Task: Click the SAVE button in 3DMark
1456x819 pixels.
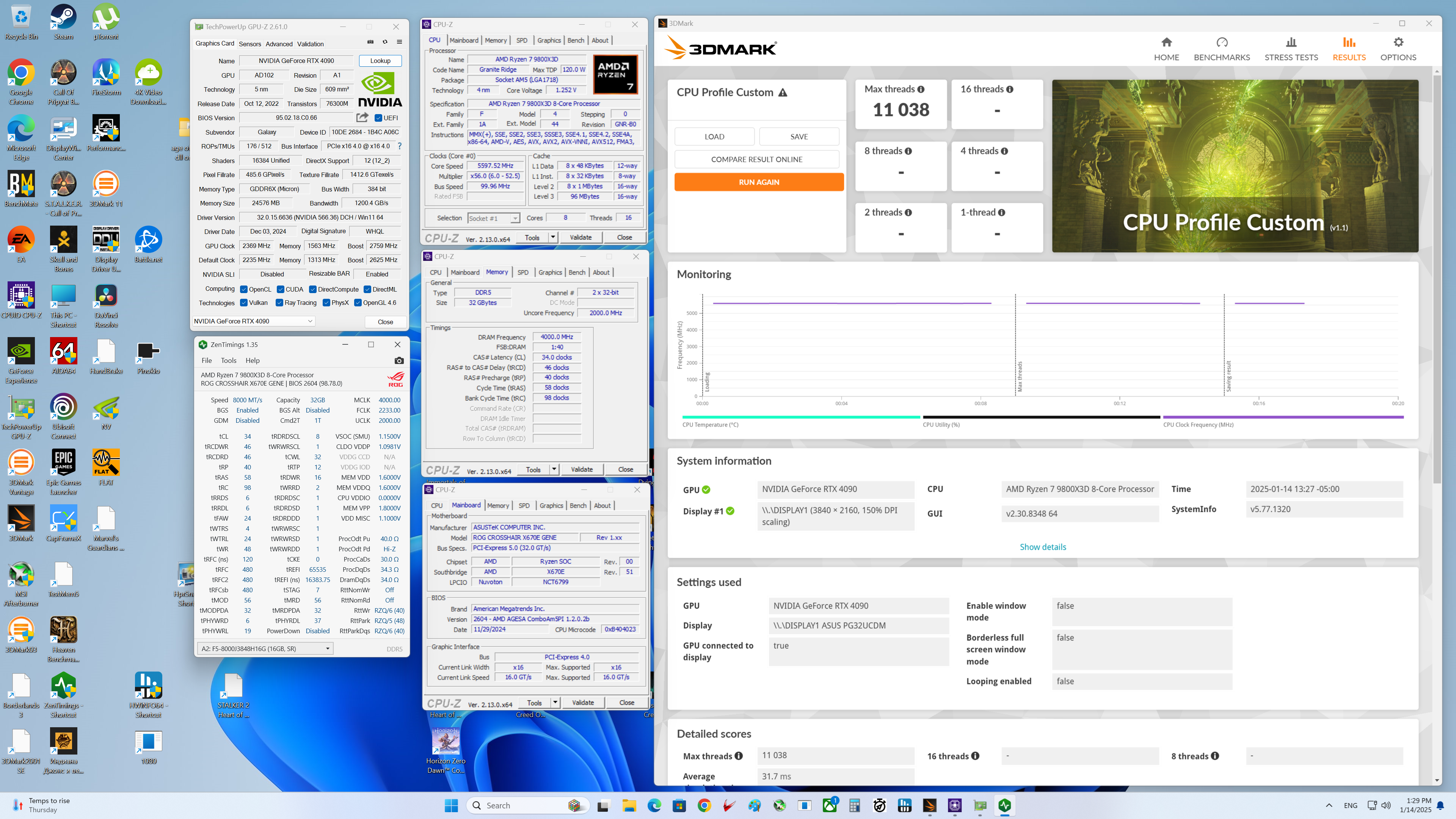Action: [799, 137]
